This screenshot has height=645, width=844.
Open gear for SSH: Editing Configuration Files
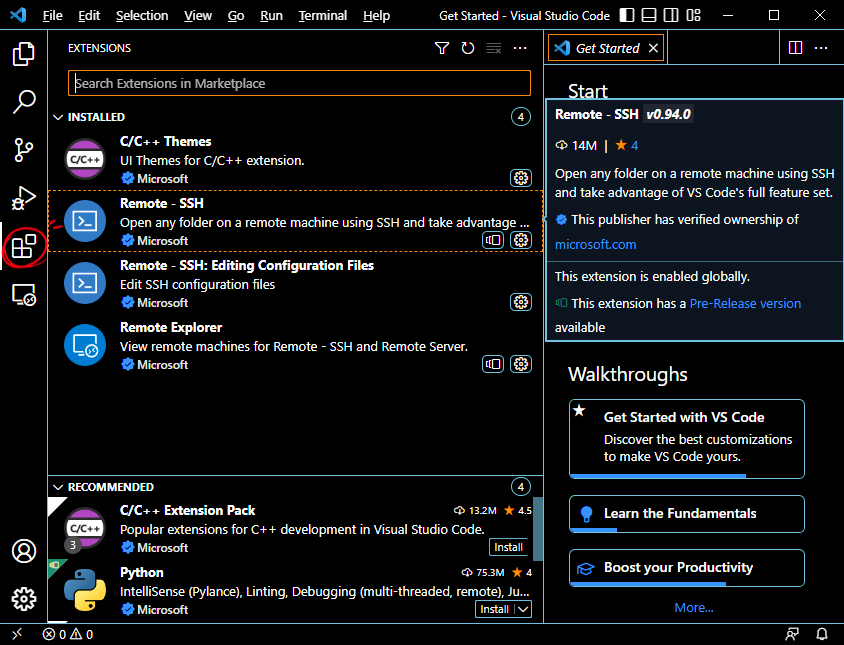click(x=521, y=302)
